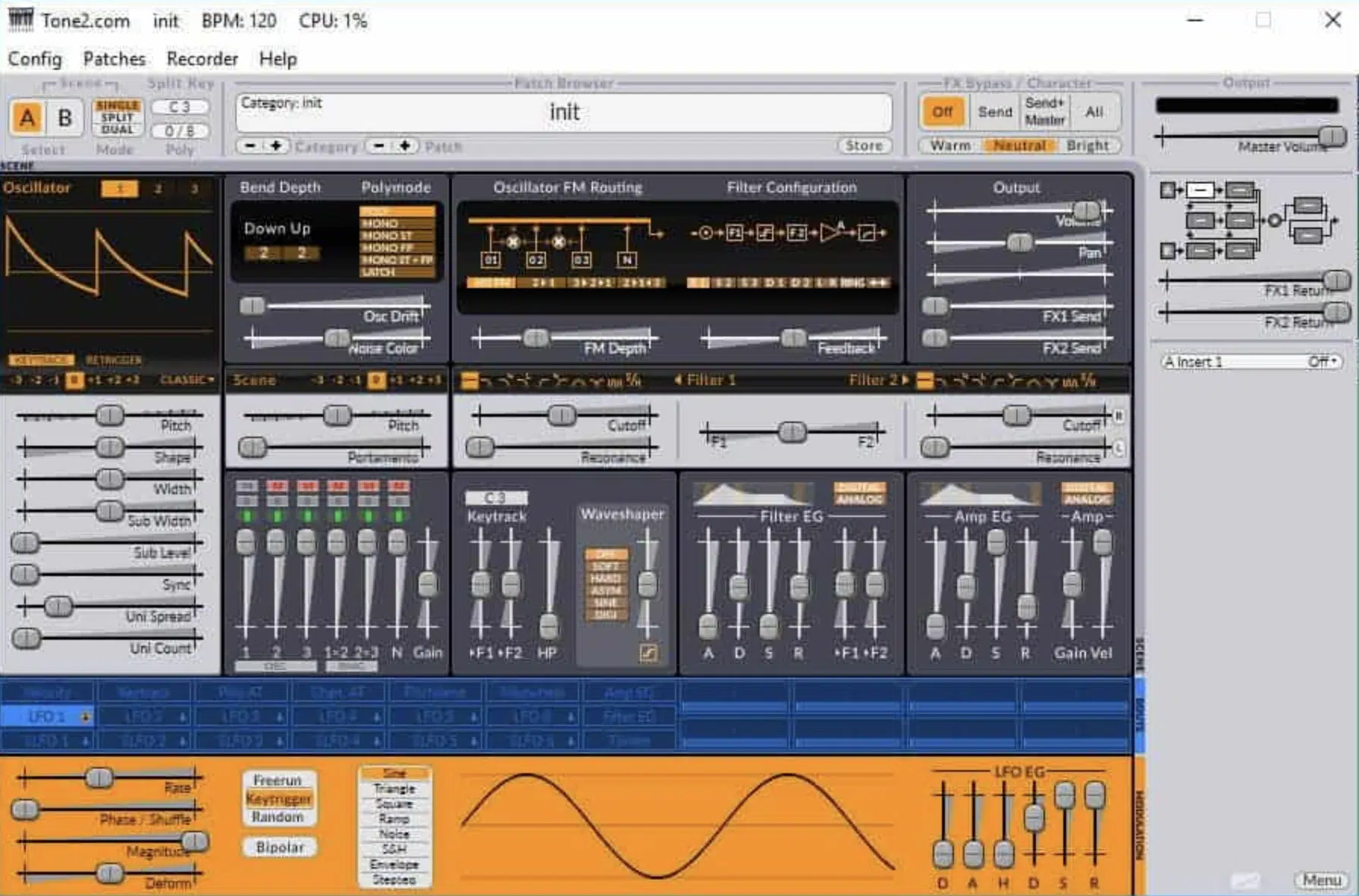The image size is (1359, 896).
Task: Open the LFO 1 modulation source dropdown
Action: (x=46, y=716)
